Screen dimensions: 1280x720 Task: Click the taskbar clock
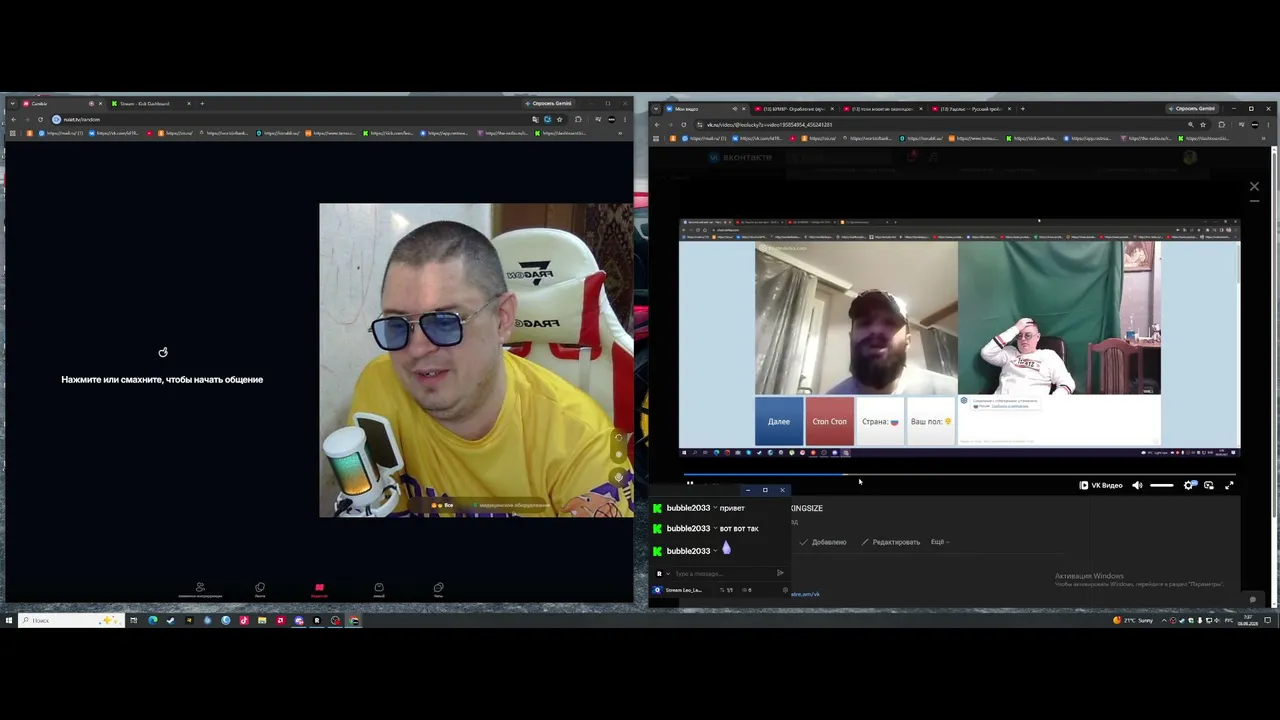tap(1247, 621)
